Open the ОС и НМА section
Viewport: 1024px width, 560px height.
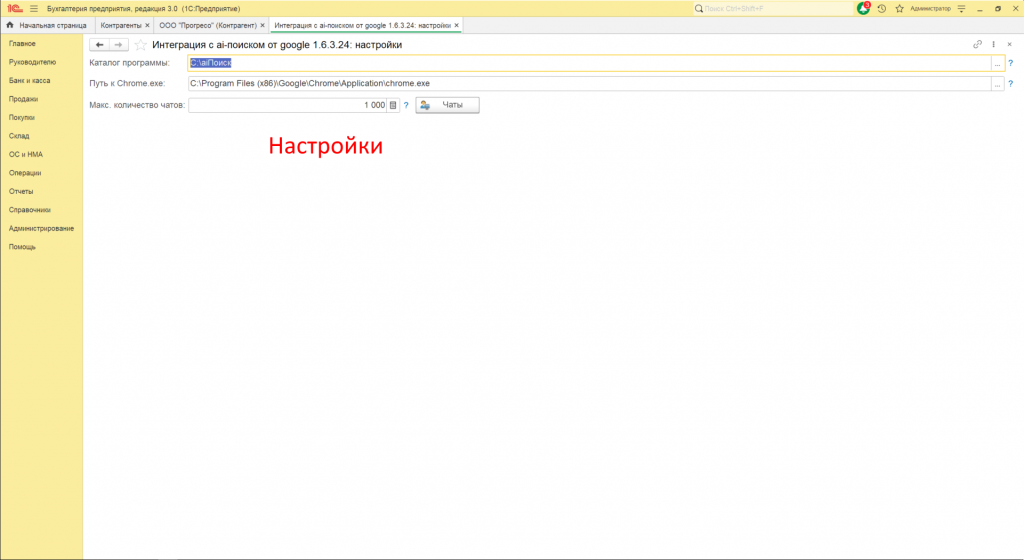point(25,155)
